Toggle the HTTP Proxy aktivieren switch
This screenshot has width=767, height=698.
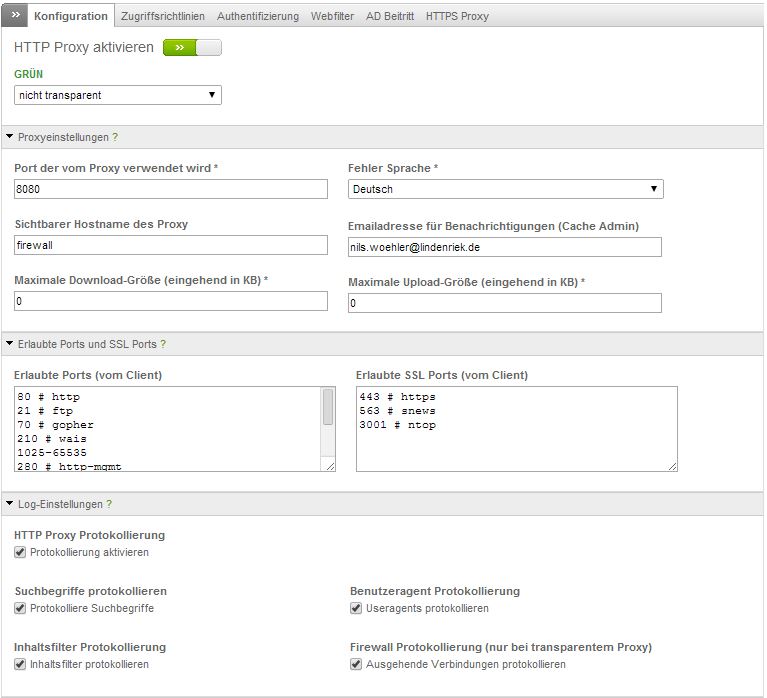192,47
